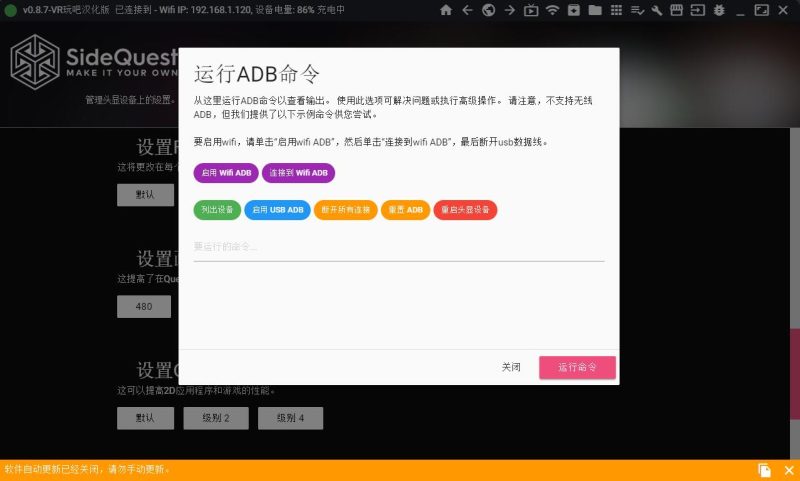Click the back arrow in top toolbar
This screenshot has height=481, width=800.
(467, 10)
